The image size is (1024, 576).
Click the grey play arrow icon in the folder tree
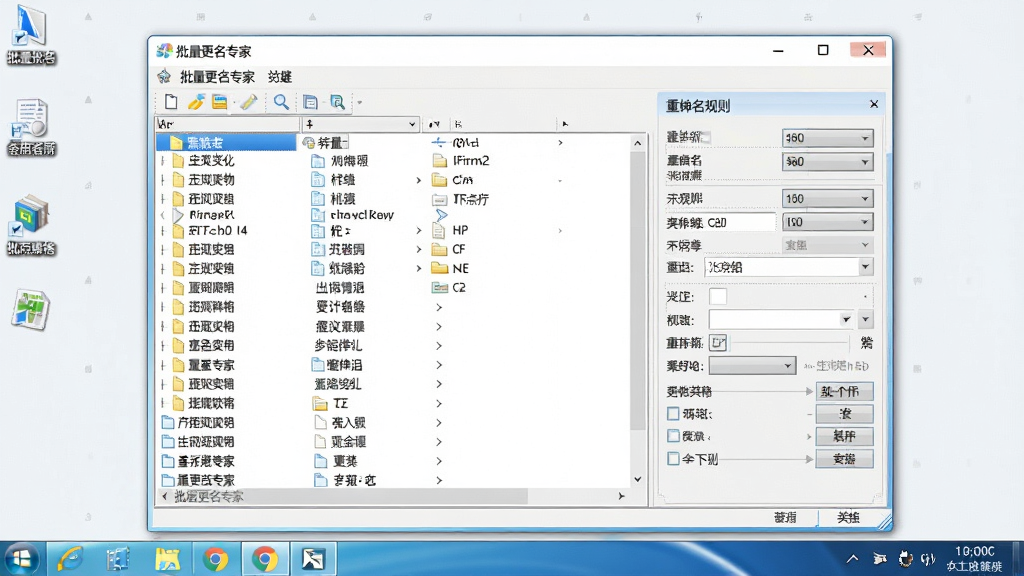[x=178, y=214]
